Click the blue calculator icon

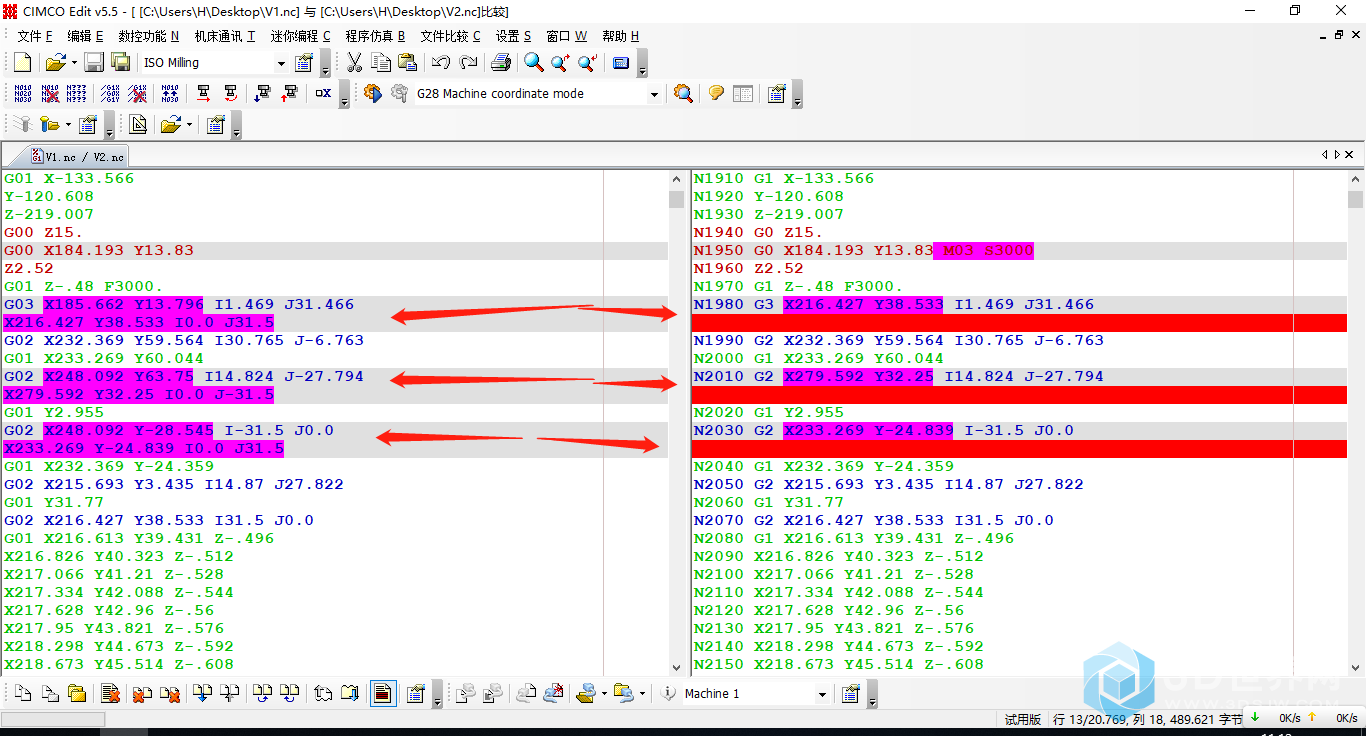[621, 62]
